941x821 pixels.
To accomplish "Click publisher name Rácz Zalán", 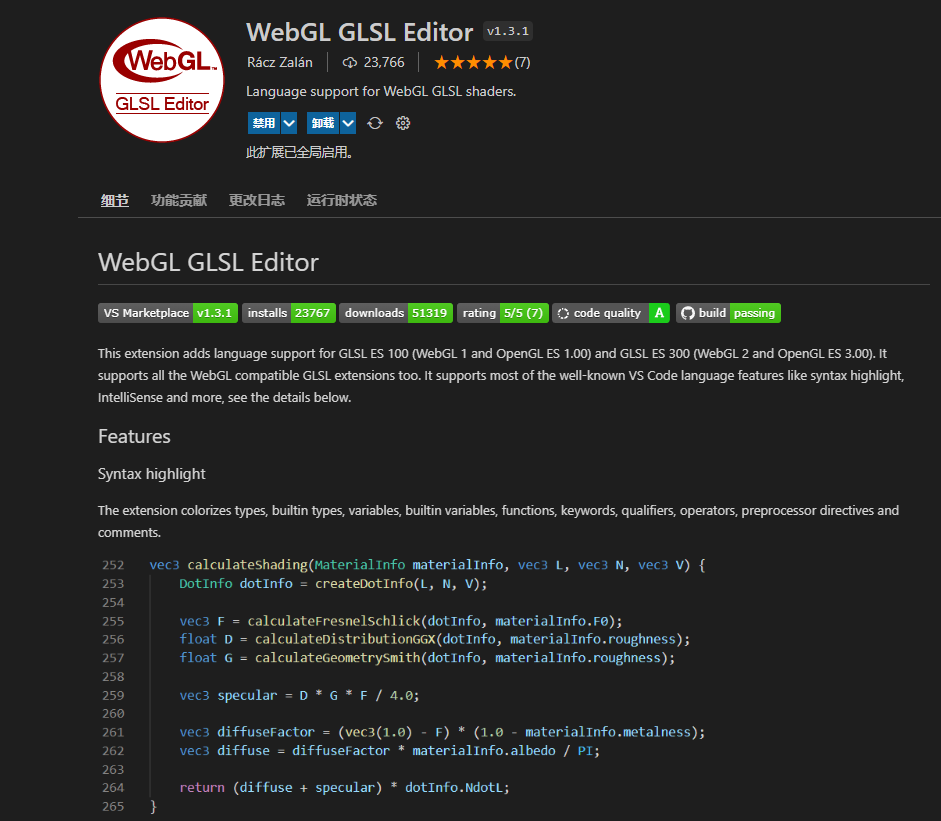I will tap(280, 62).
